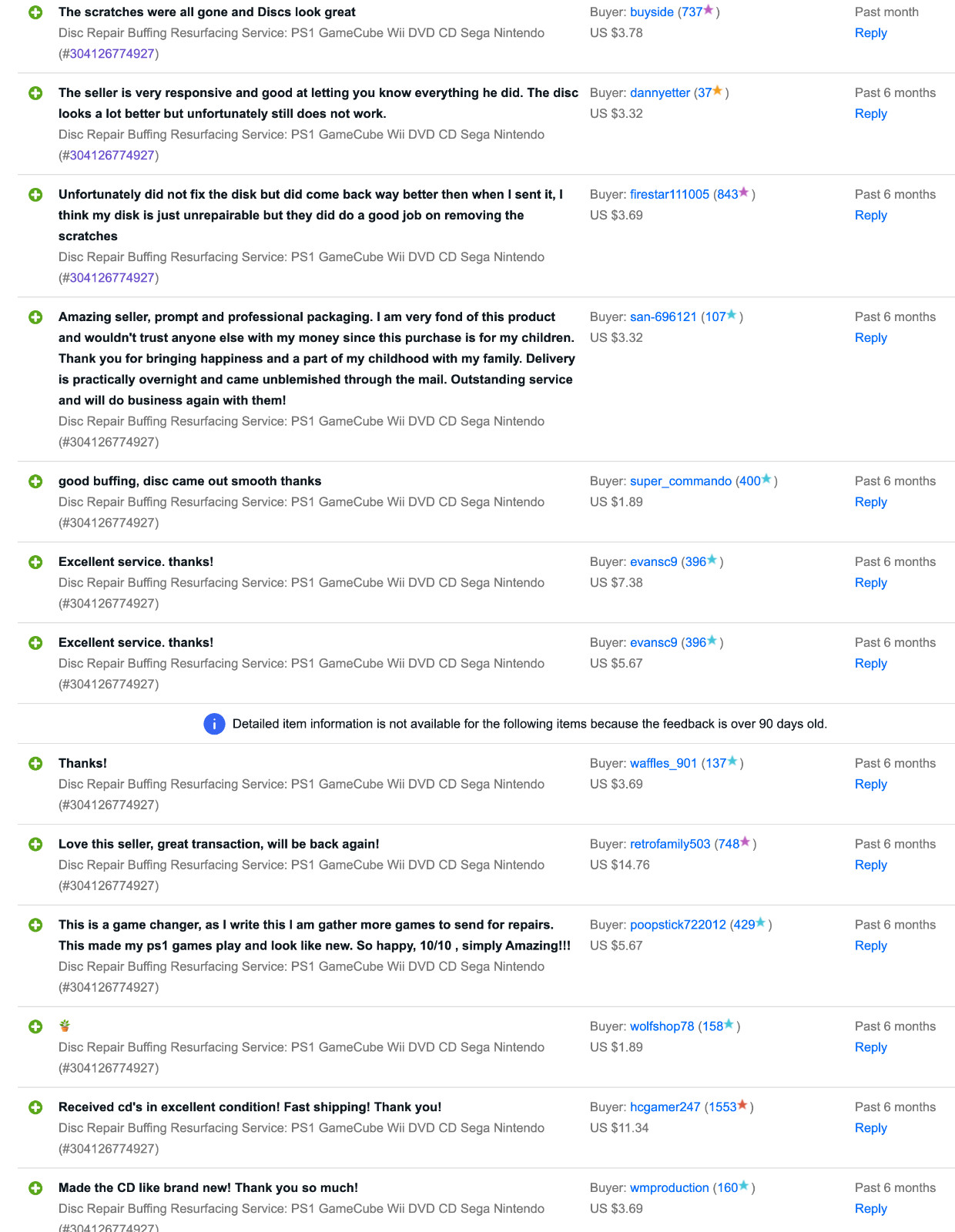Open san-696121 buyer profile link
The image size is (955, 1232).
click(x=663, y=316)
